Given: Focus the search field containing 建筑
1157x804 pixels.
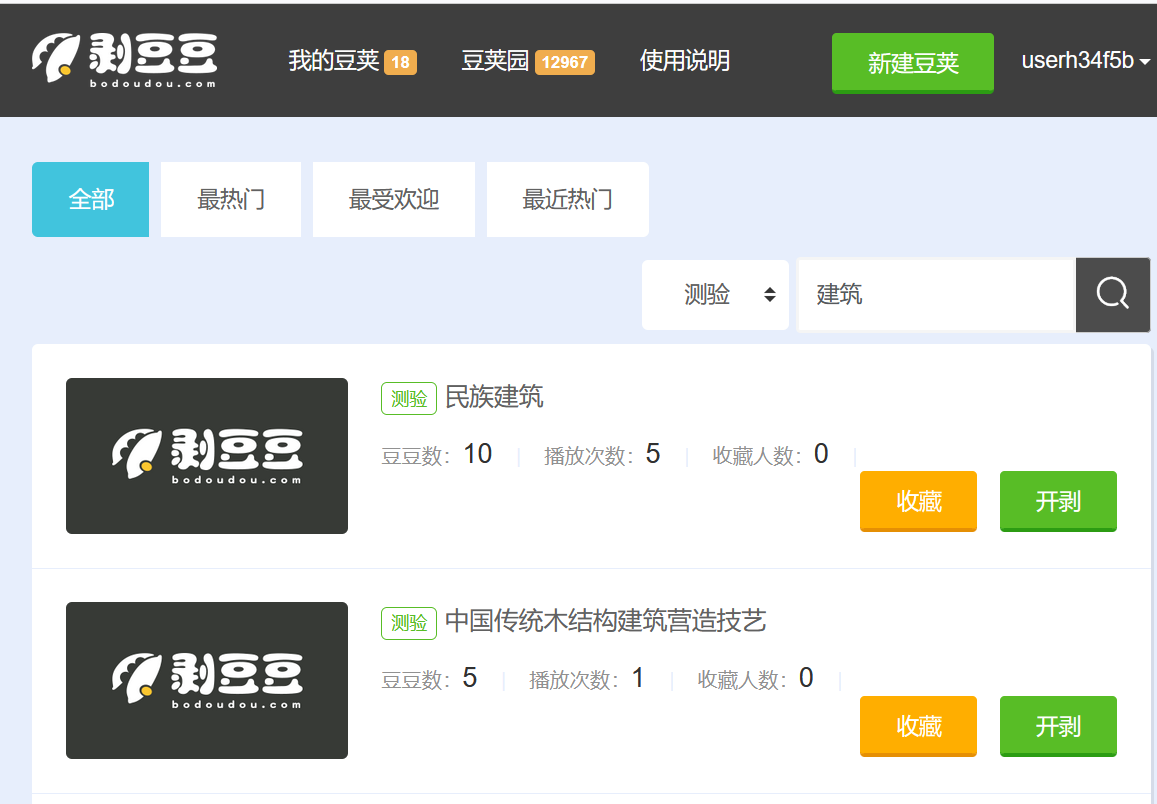Looking at the screenshot, I should pos(935,294).
